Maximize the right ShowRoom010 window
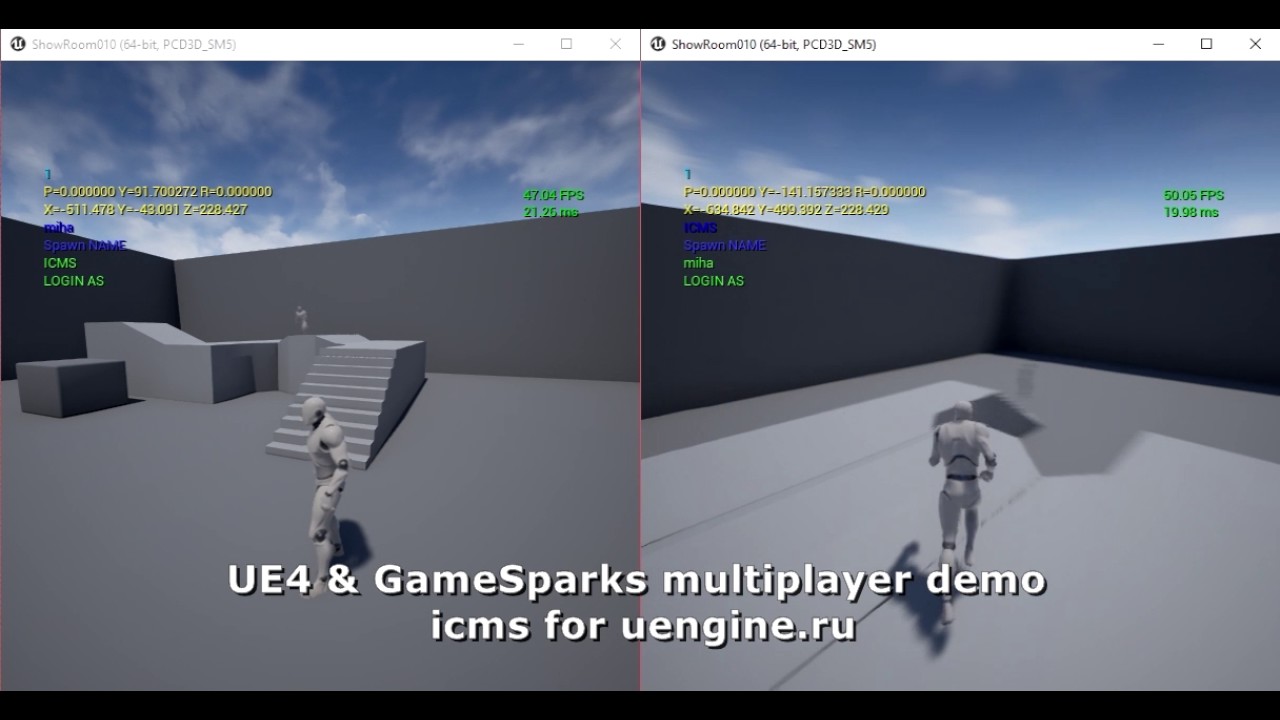The image size is (1280, 720). coord(1207,44)
